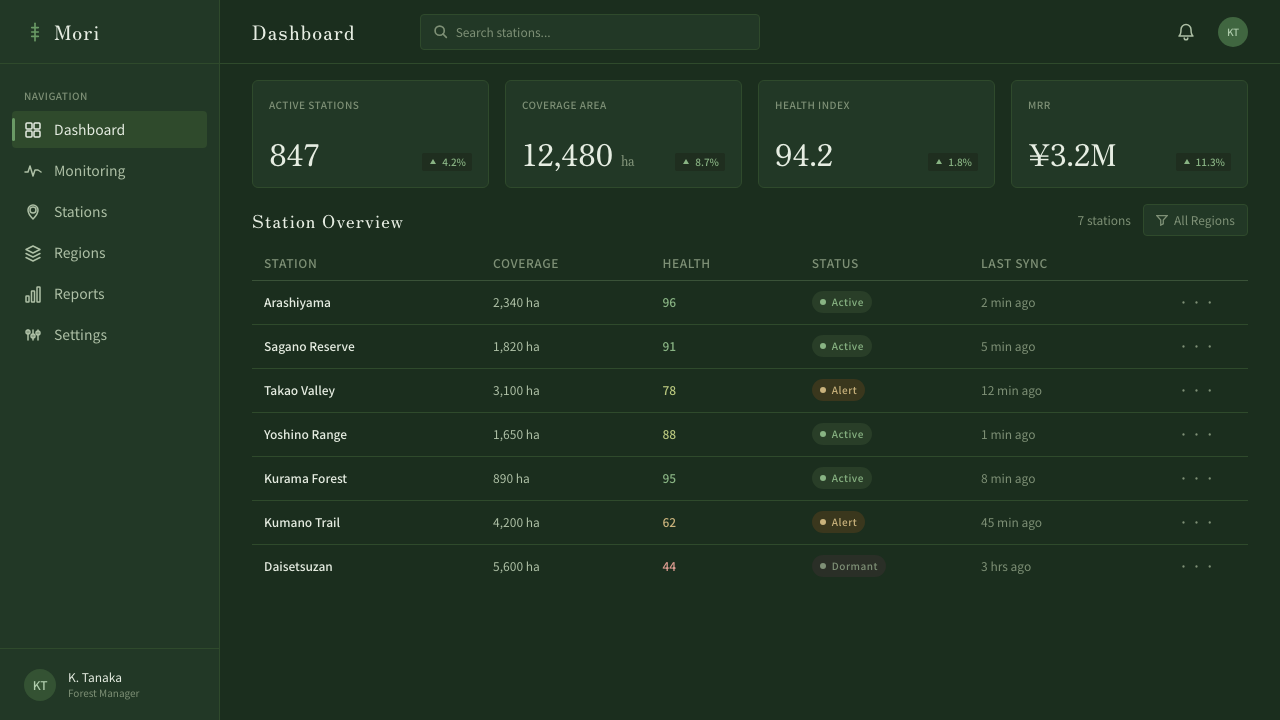Open the Sagano Reserve station name
The height and width of the screenshot is (720, 1280).
coord(309,346)
